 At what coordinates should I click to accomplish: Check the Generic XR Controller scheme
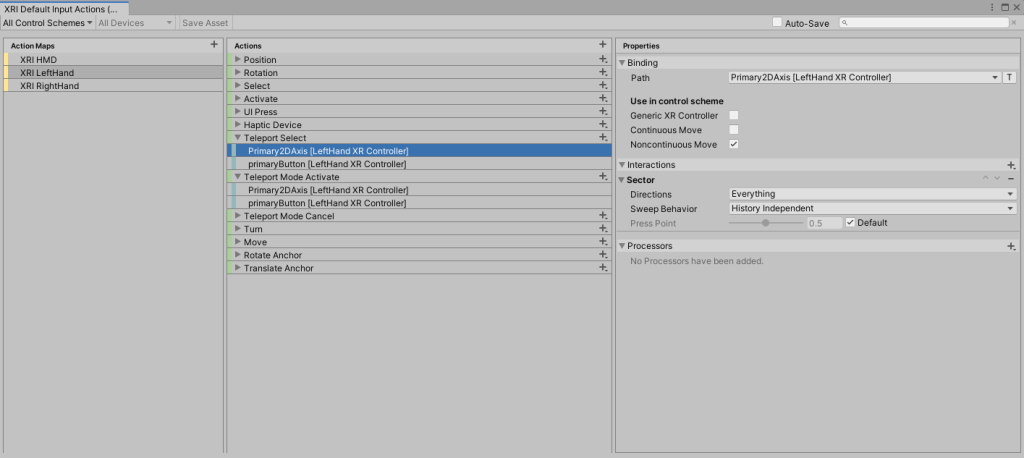click(x=734, y=116)
